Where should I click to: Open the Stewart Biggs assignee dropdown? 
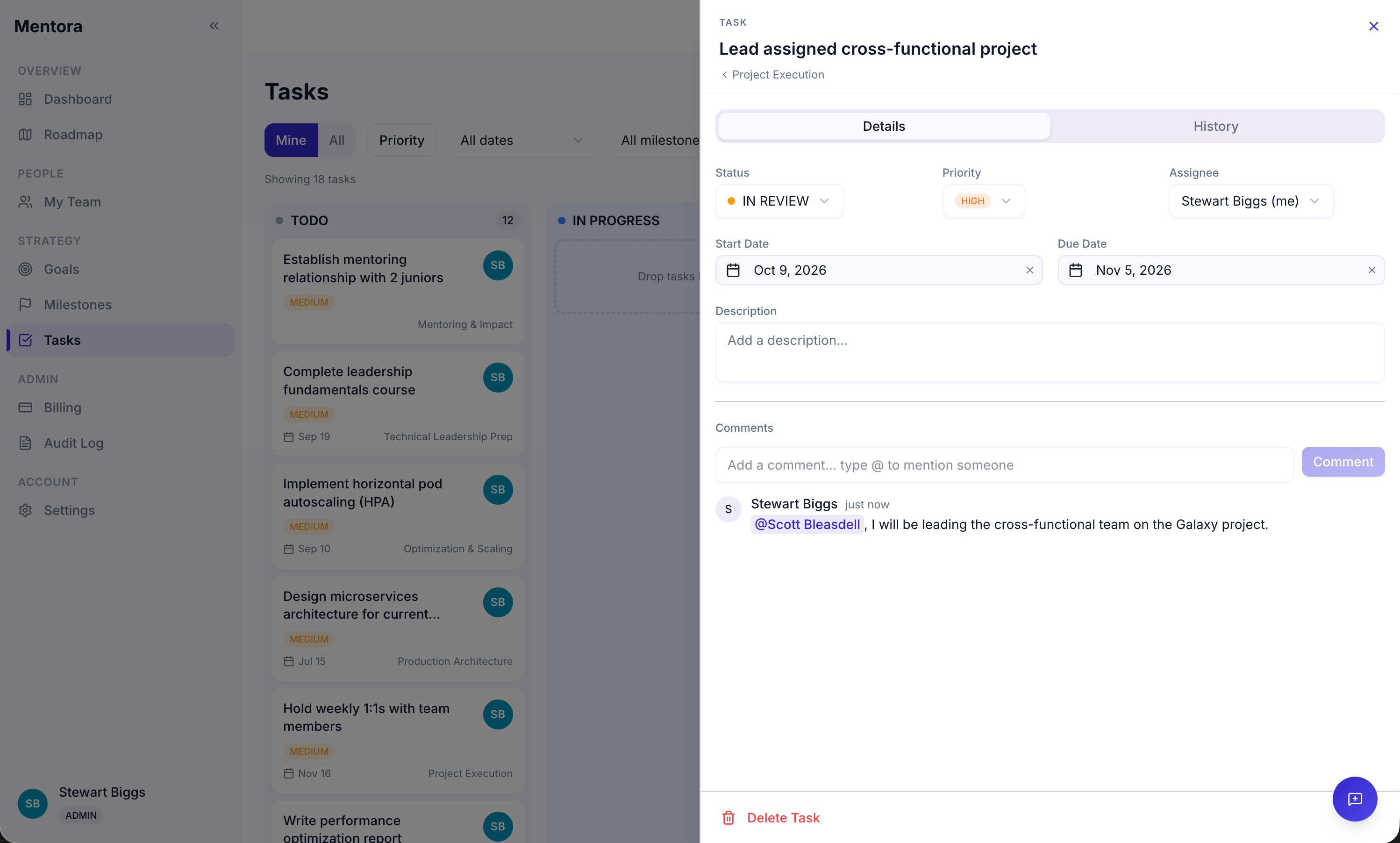(1251, 201)
